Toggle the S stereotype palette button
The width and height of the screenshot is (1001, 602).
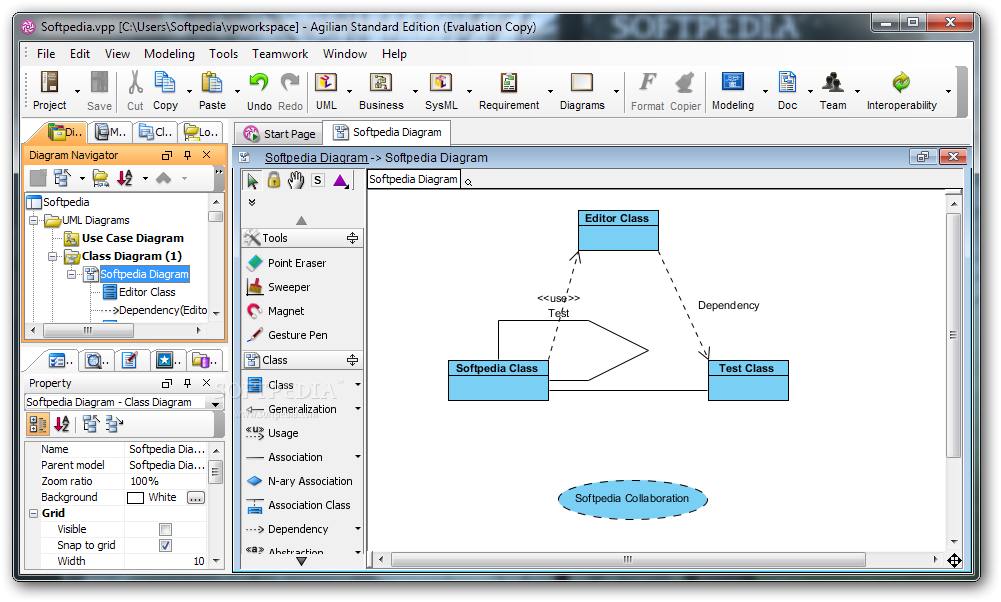pos(318,181)
